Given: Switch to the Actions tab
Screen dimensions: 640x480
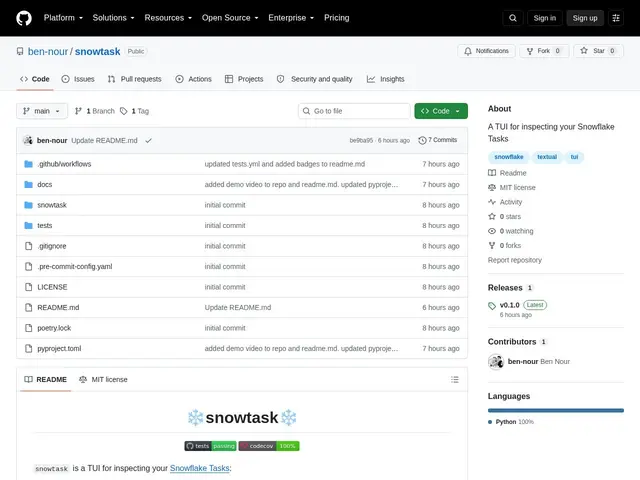Looking at the screenshot, I should point(193,79).
